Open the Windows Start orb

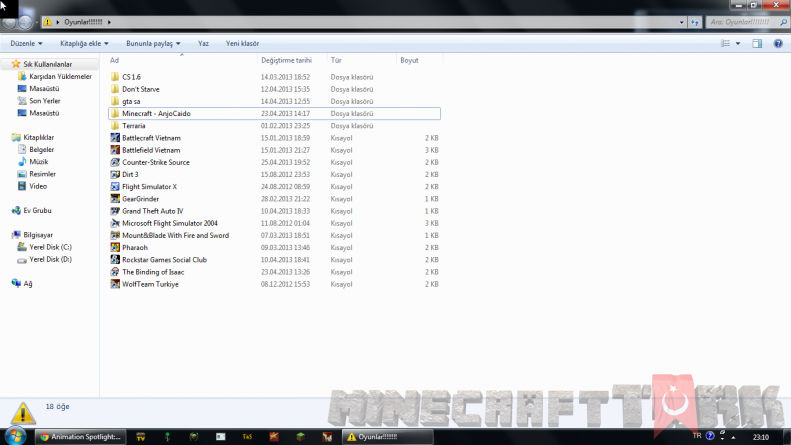point(16,436)
